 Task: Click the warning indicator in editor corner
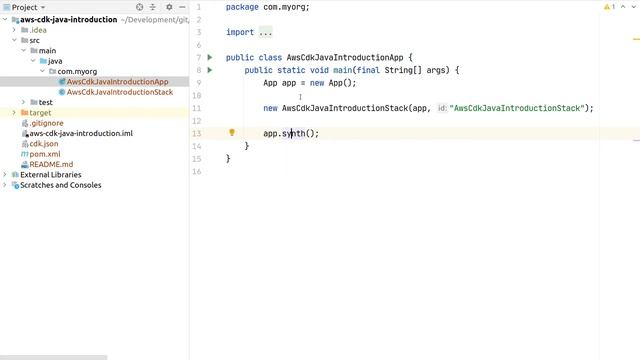point(609,7)
